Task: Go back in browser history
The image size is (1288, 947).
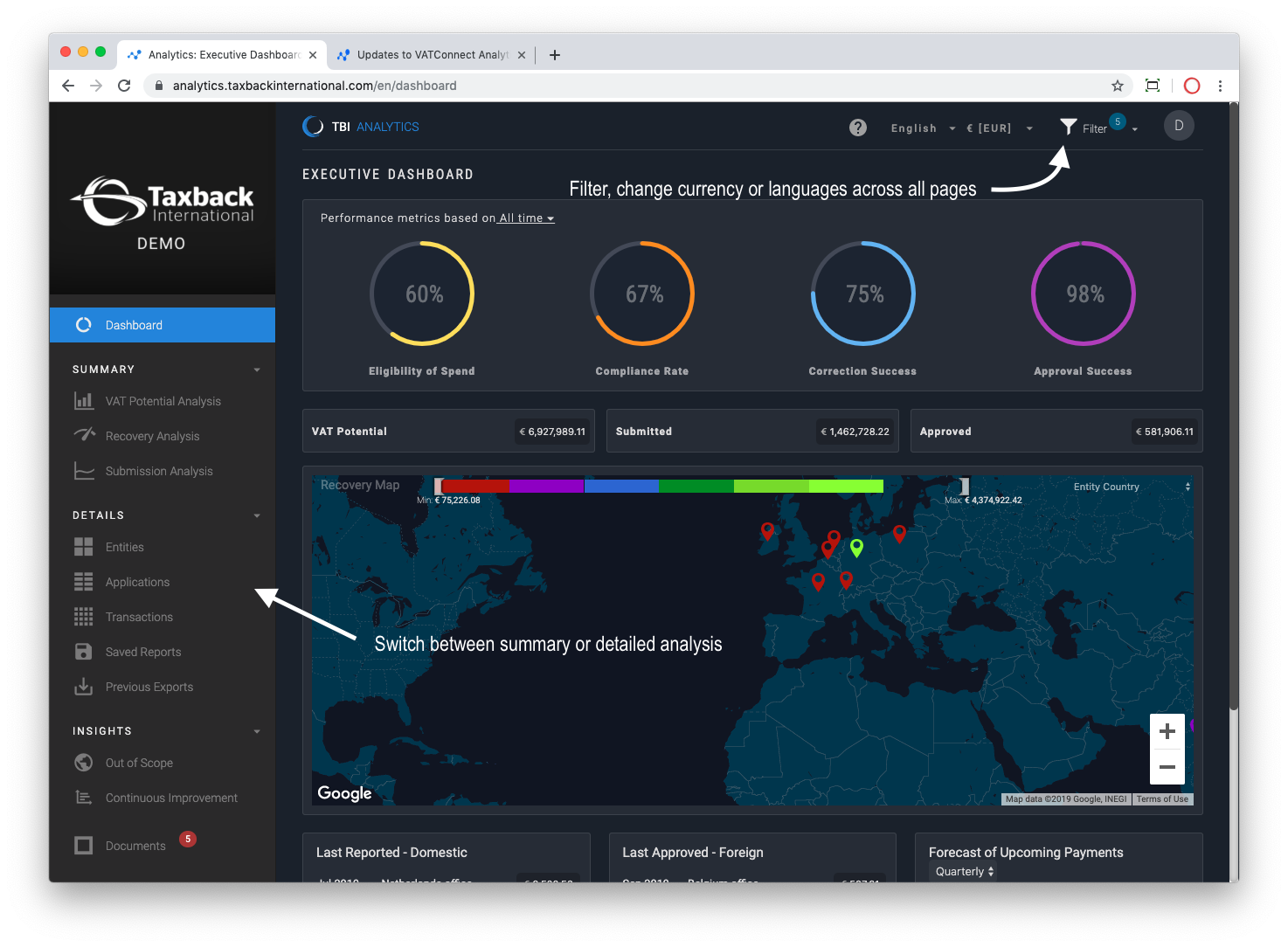Action: tap(68, 86)
